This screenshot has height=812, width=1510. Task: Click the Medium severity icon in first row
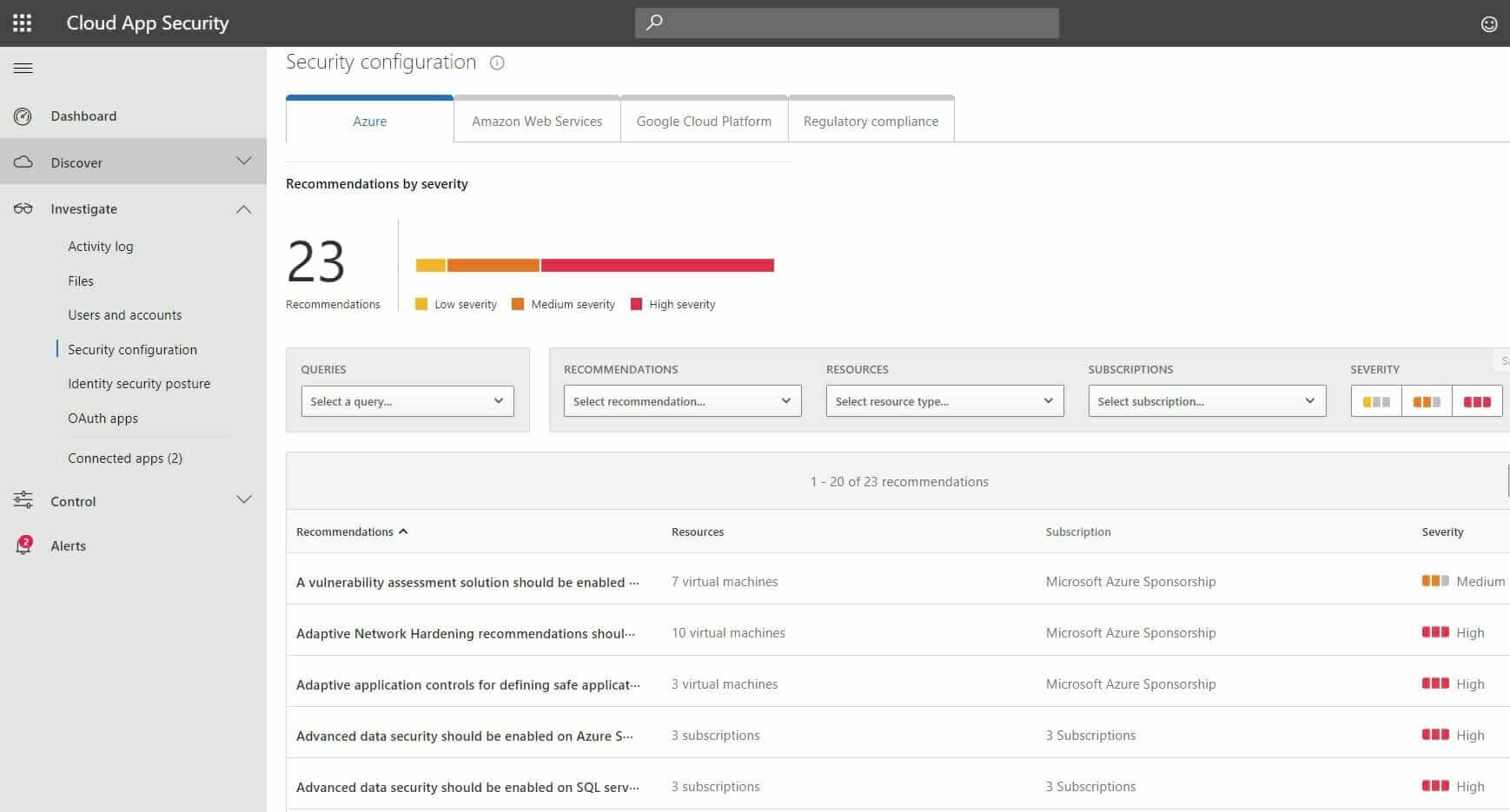pyautogui.click(x=1435, y=581)
